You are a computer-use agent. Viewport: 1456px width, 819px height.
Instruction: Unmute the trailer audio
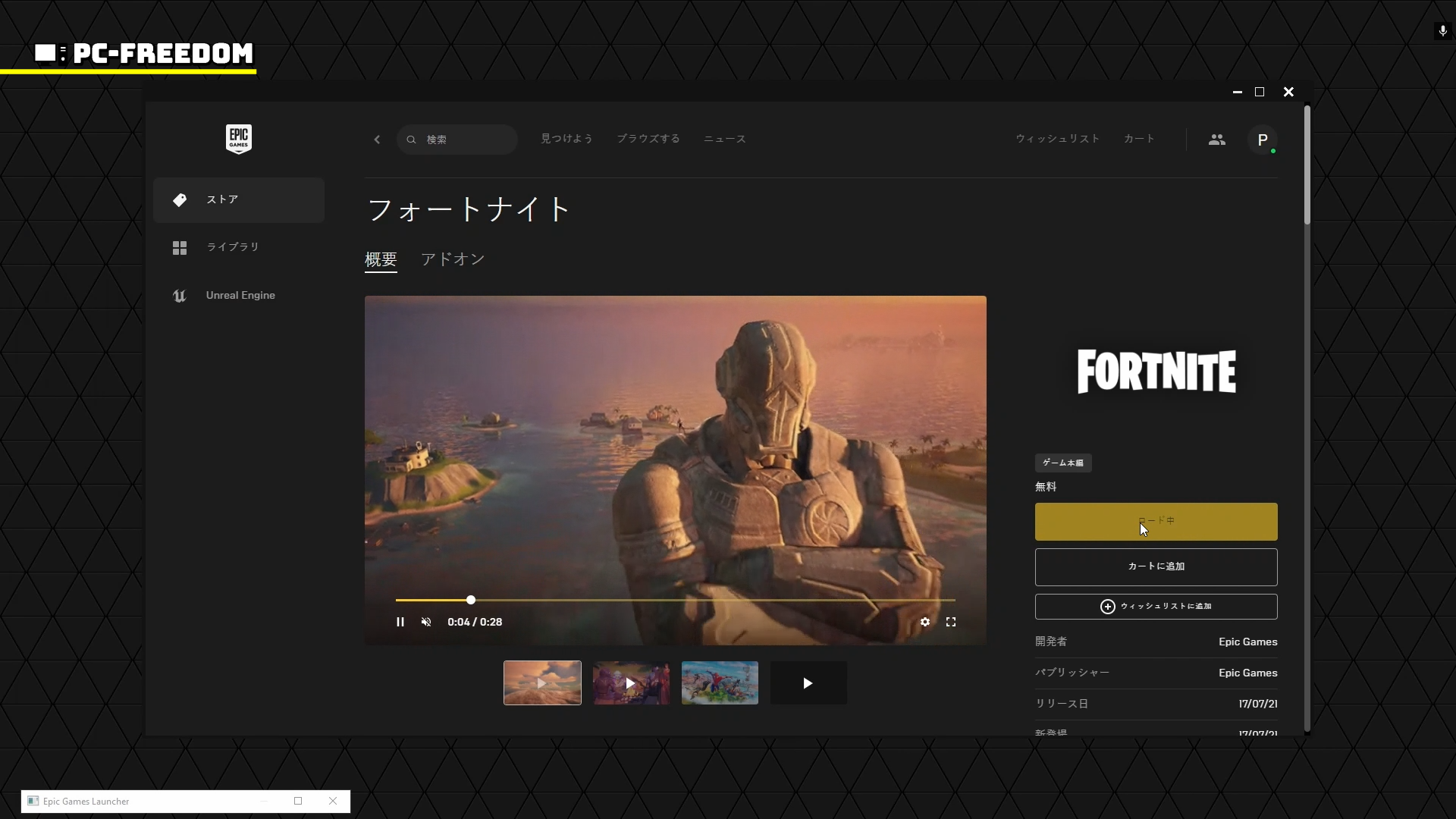[426, 622]
